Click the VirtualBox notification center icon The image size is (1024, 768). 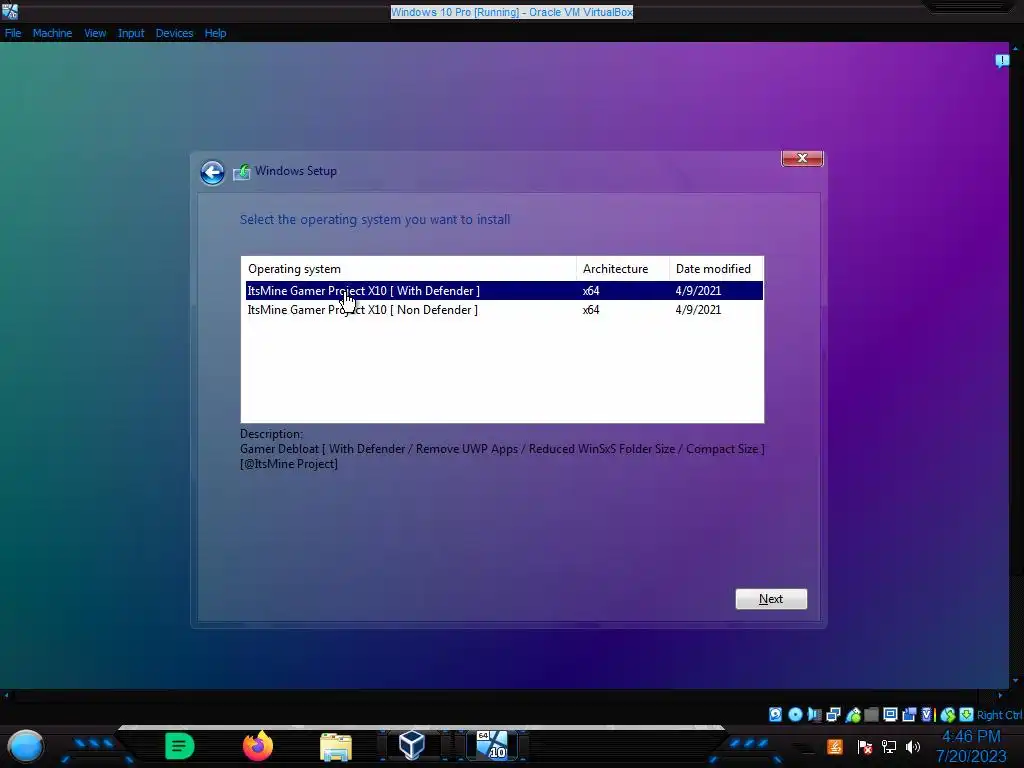pyautogui.click(x=1002, y=61)
